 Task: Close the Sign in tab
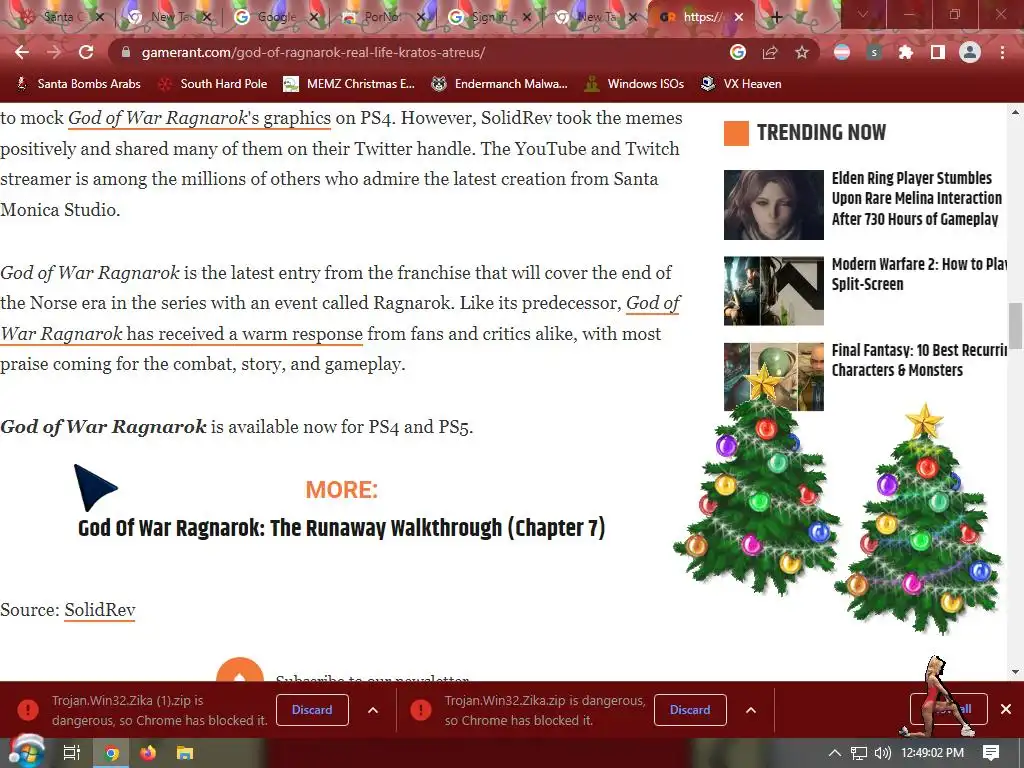click(527, 18)
